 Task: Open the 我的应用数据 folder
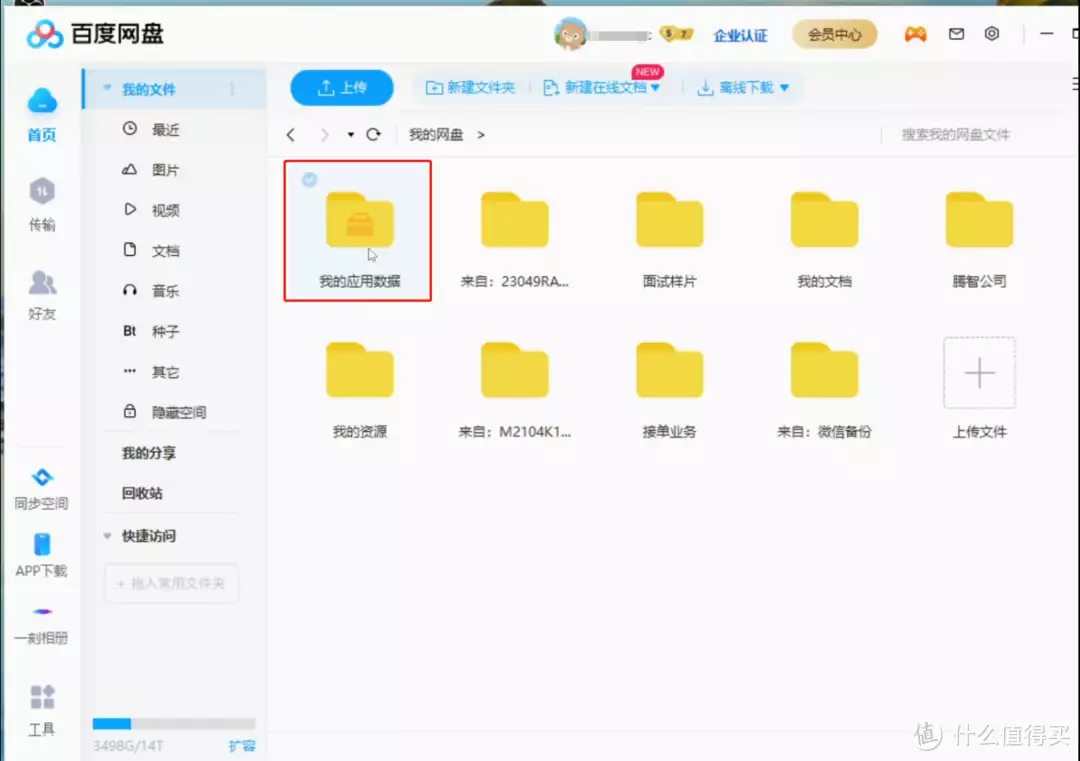[360, 231]
